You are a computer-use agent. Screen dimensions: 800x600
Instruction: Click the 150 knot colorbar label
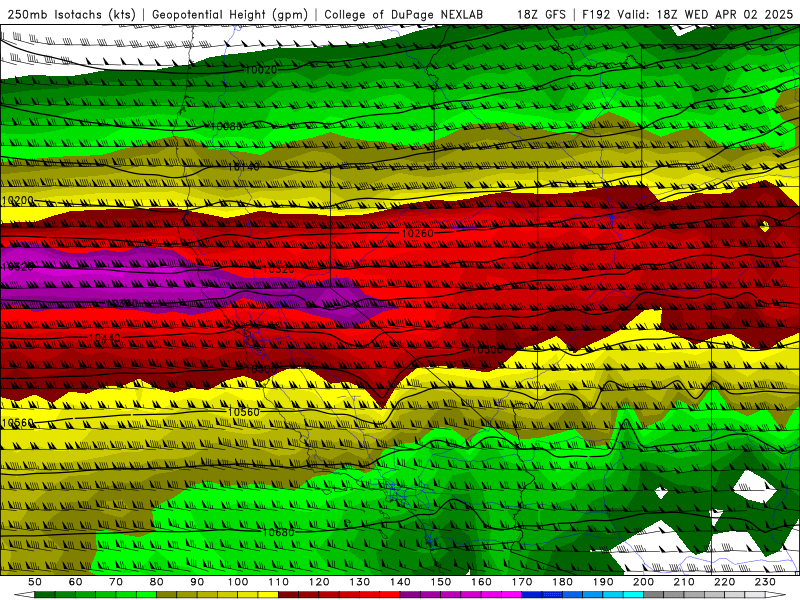(441, 582)
